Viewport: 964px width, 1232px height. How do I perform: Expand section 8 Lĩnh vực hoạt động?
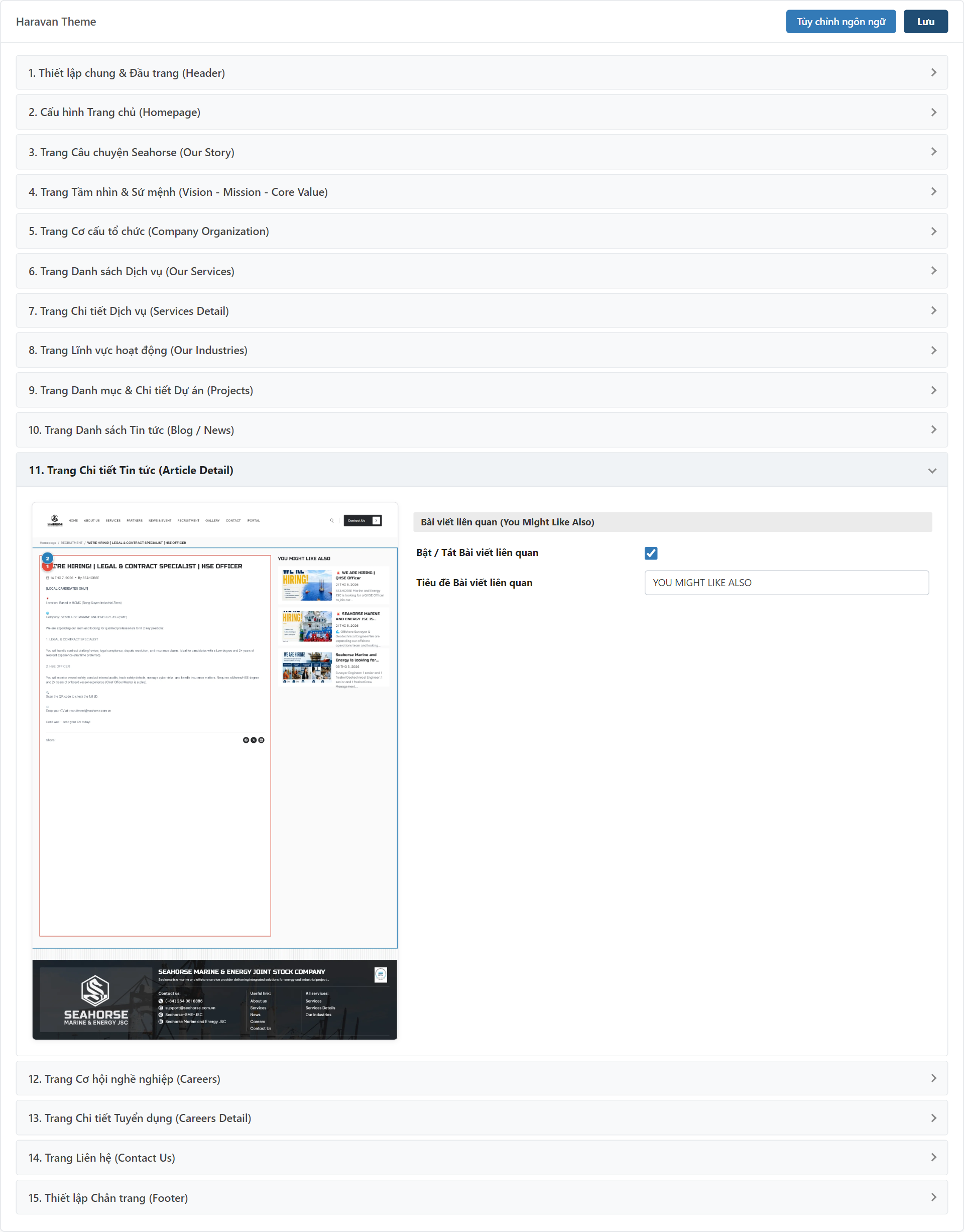pyautogui.click(x=481, y=351)
